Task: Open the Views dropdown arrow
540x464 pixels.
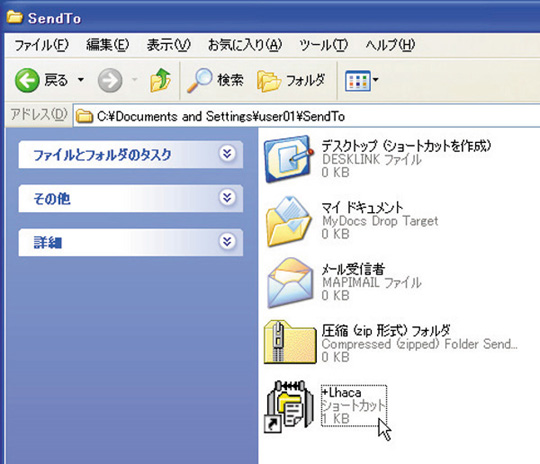Action: pyautogui.click(x=375, y=80)
